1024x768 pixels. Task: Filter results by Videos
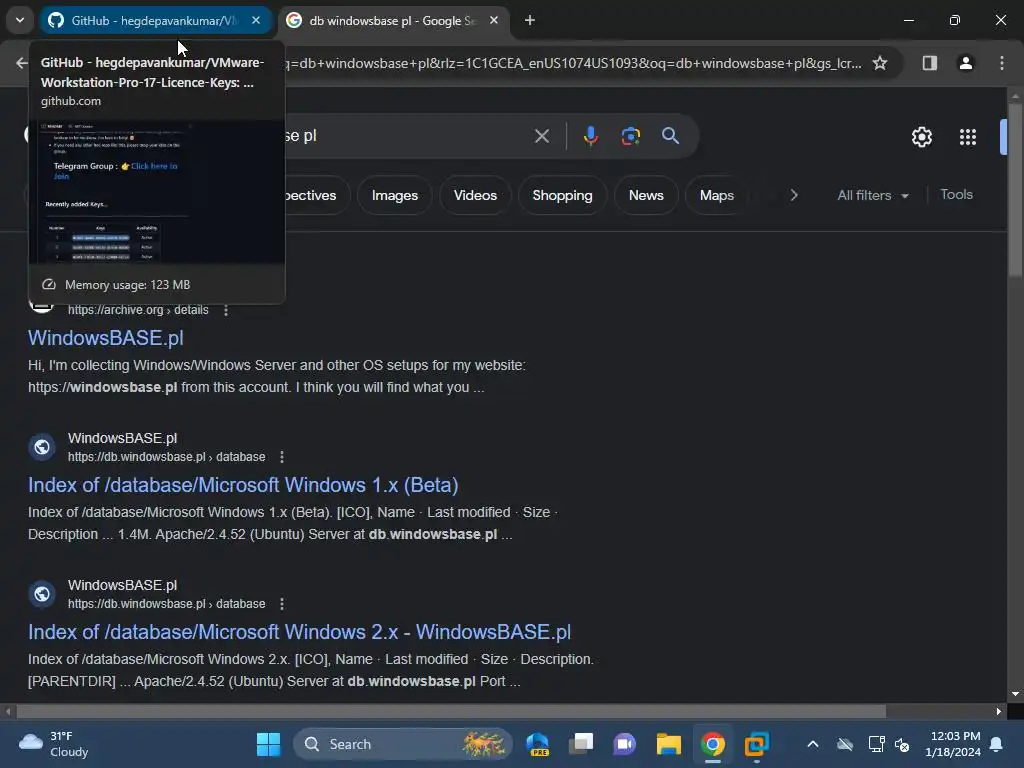point(475,195)
